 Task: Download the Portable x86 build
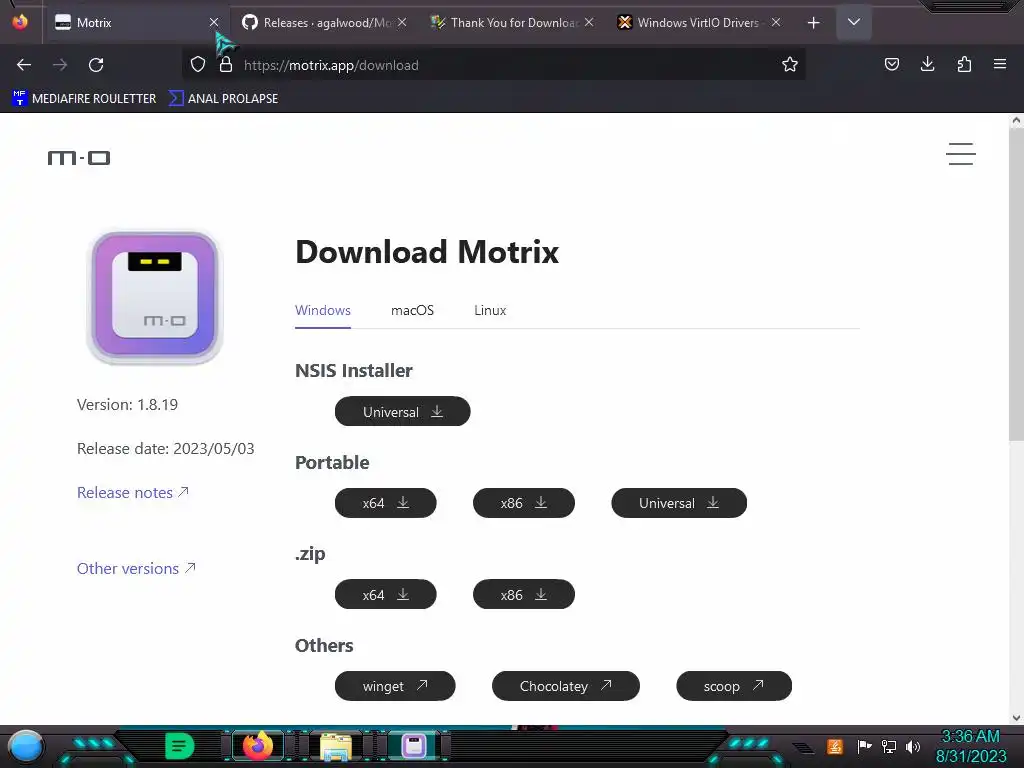(524, 503)
